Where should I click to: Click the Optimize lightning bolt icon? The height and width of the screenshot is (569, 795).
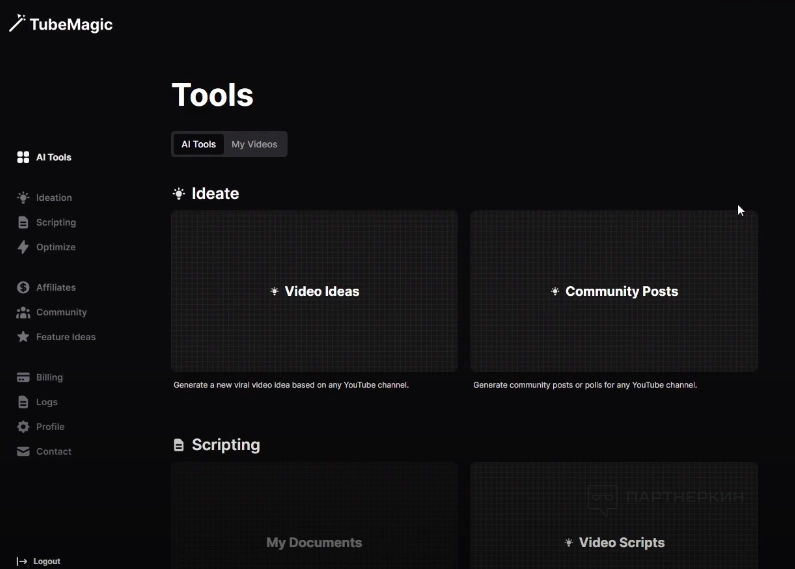[x=23, y=247]
